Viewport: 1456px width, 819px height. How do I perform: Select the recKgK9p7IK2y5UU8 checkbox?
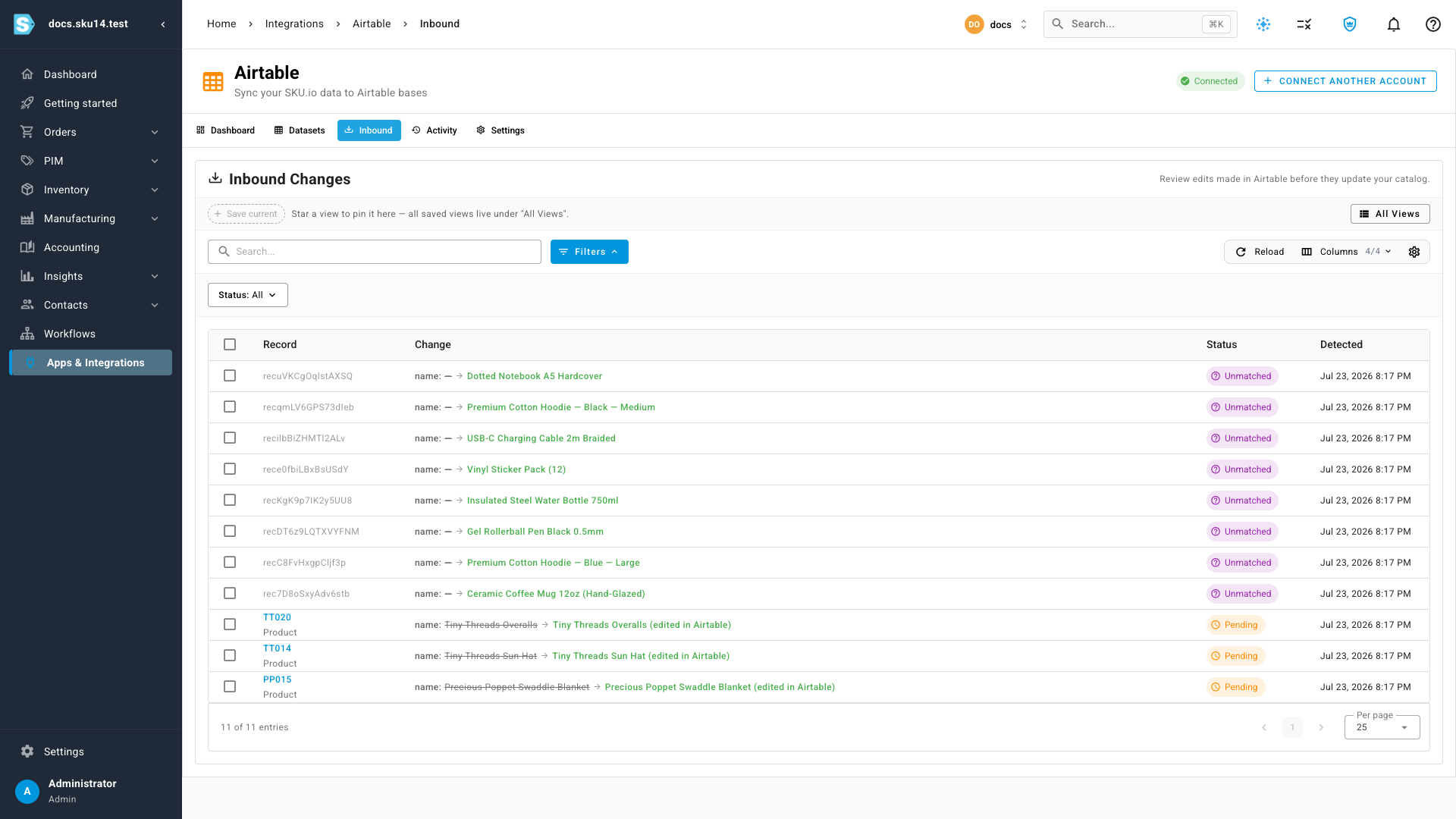[x=230, y=500]
